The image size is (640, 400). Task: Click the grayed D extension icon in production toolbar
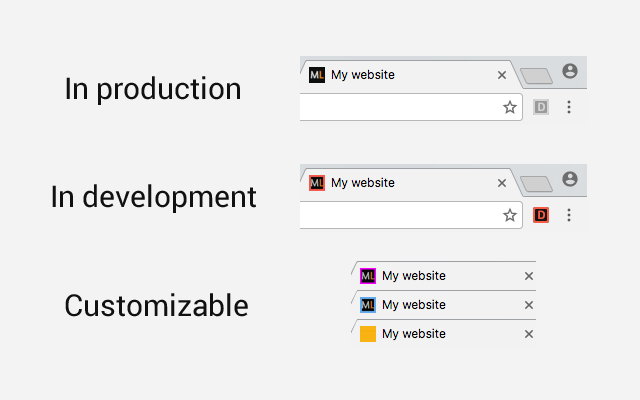[x=541, y=107]
